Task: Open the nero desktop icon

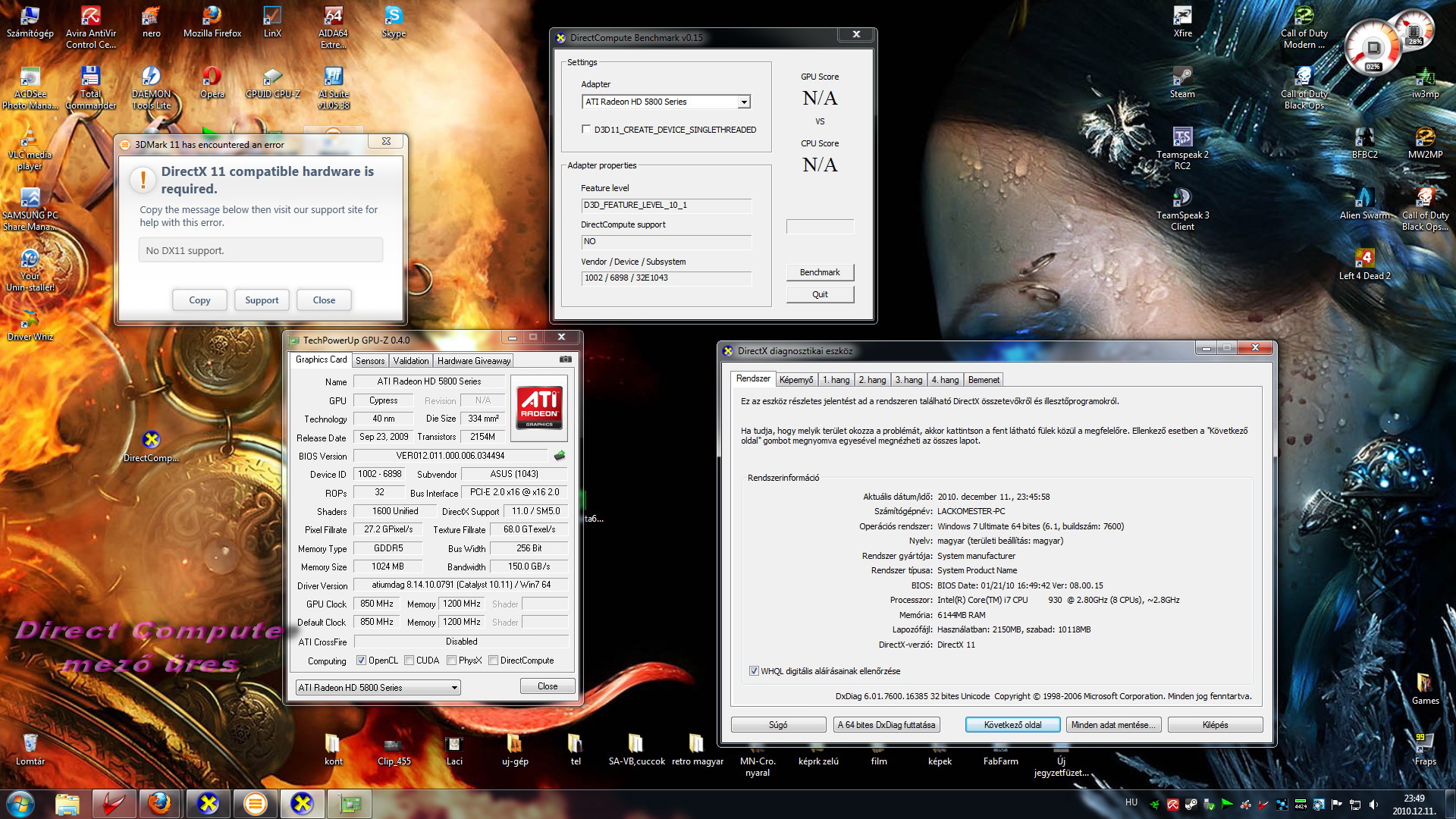Action: coord(151,21)
